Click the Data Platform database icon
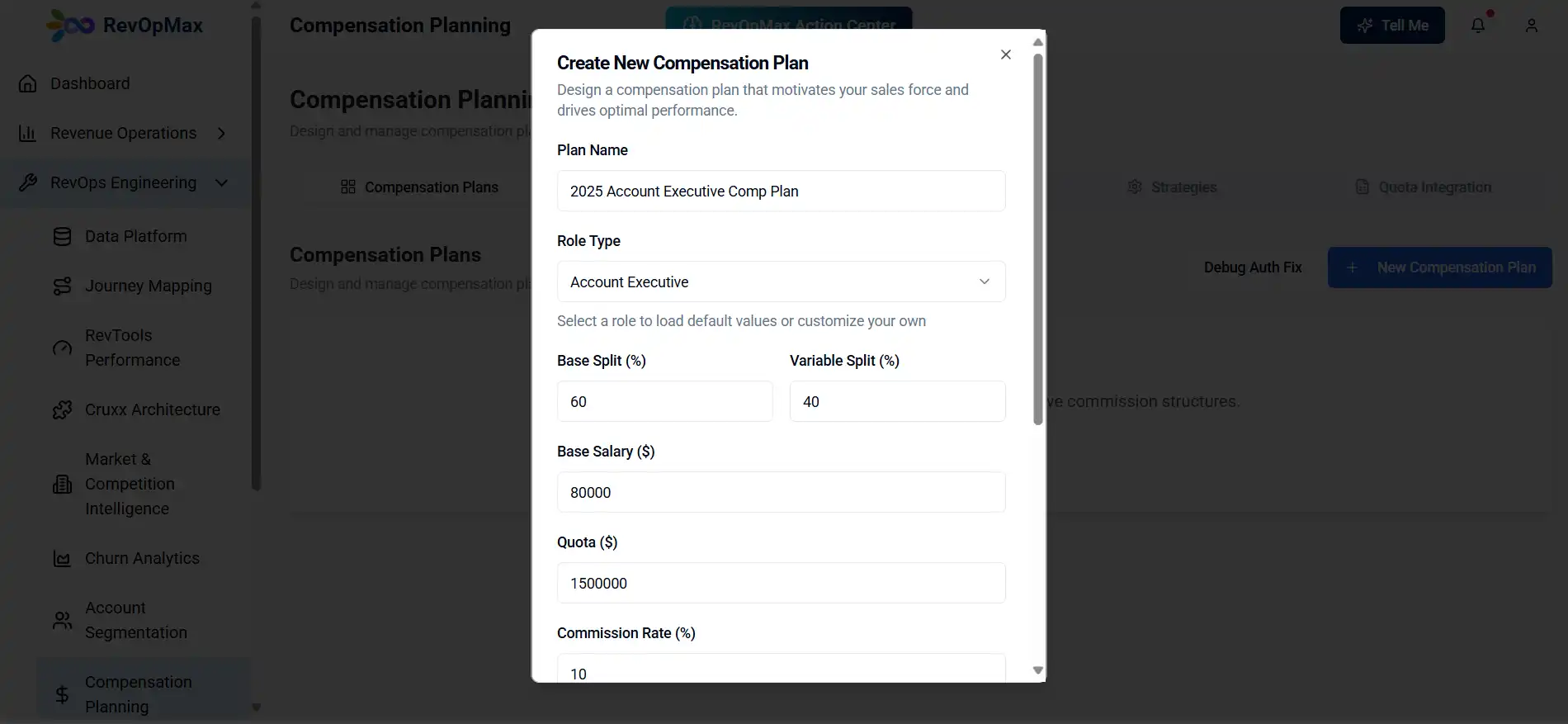This screenshot has height=724, width=1568. pyautogui.click(x=62, y=236)
